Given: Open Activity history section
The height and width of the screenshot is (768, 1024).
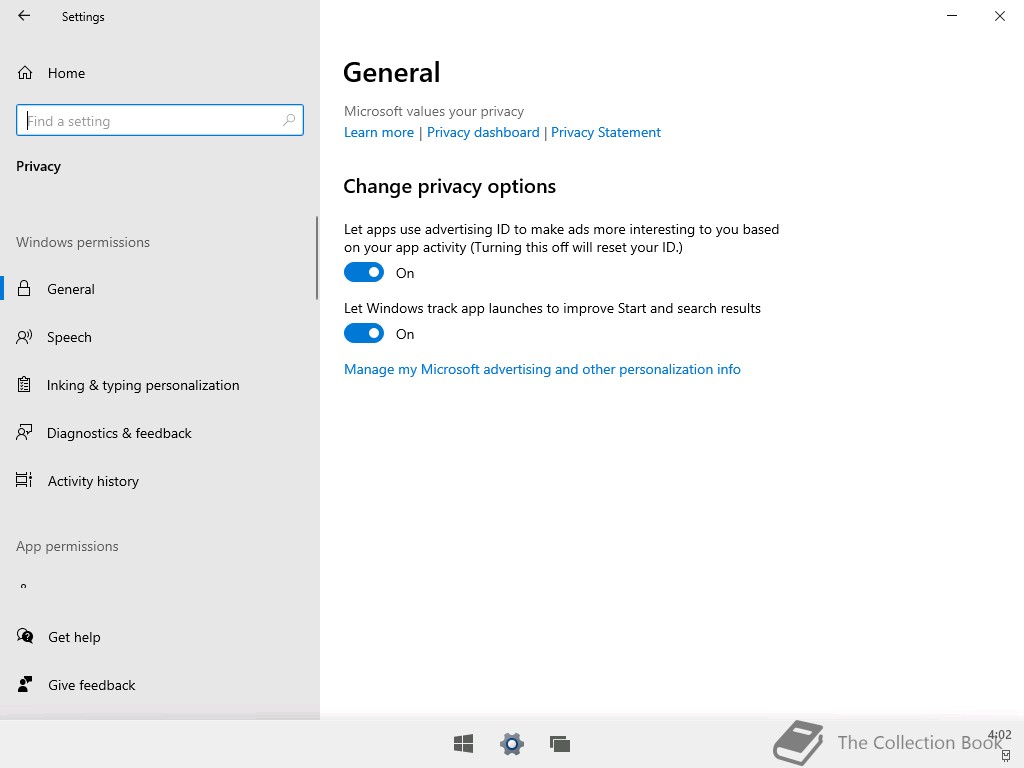Looking at the screenshot, I should click(159, 481).
